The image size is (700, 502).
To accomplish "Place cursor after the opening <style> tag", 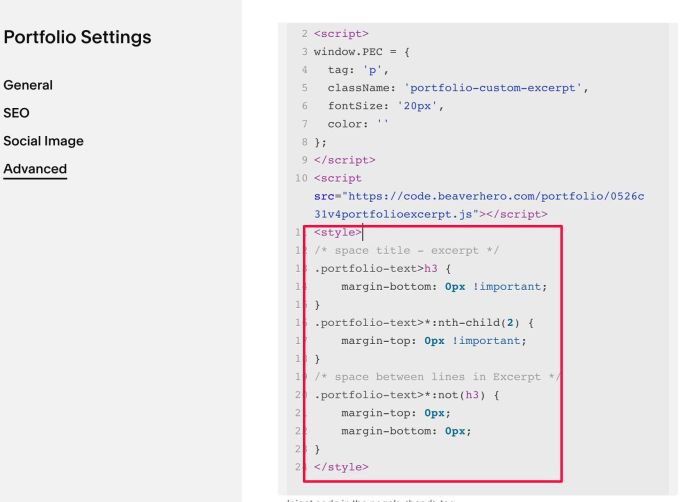I will (362, 233).
